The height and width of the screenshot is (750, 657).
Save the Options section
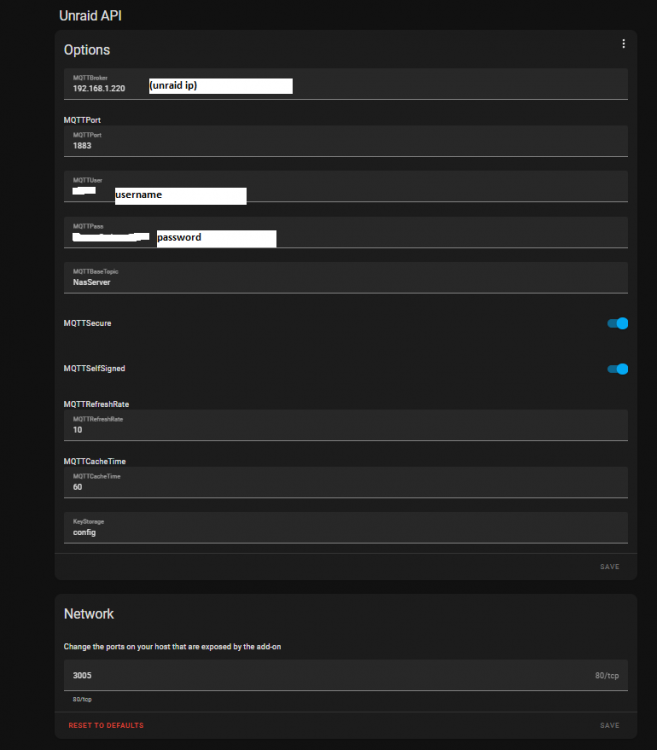[610, 567]
